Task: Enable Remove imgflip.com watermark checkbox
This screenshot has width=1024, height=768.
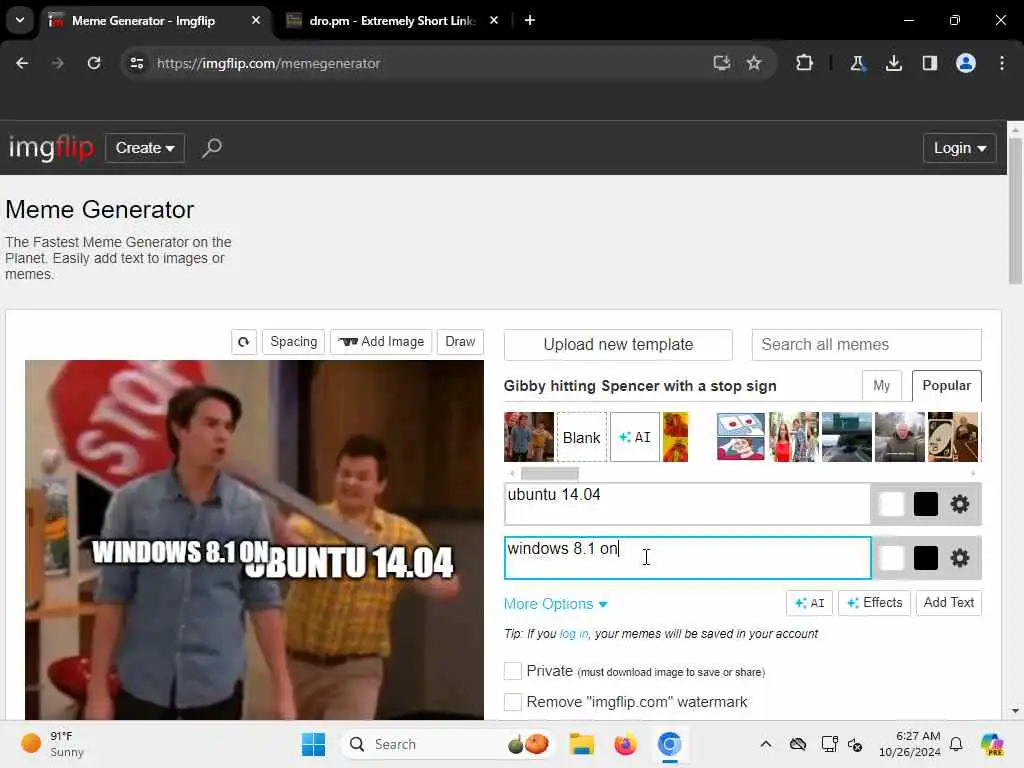Action: click(513, 702)
